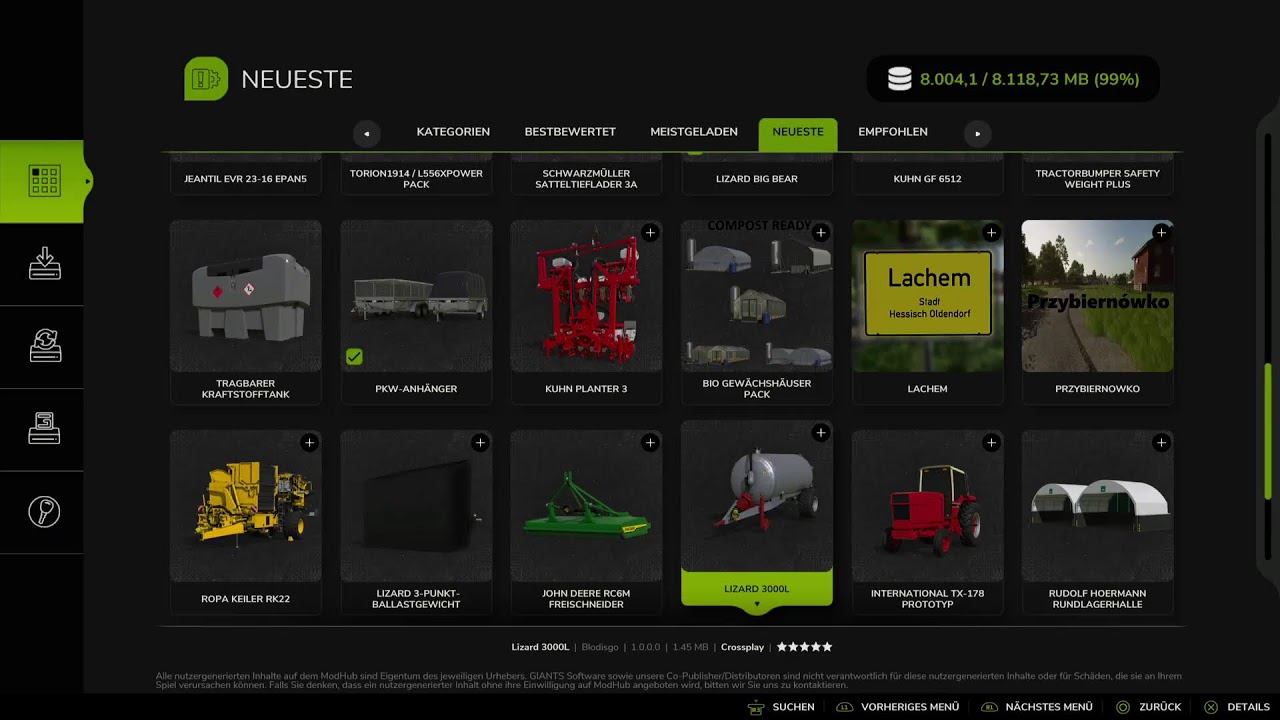This screenshot has width=1280, height=720.
Task: Click the Jeantil EVR 23-16 EPAN5 label
Action: click(x=246, y=179)
